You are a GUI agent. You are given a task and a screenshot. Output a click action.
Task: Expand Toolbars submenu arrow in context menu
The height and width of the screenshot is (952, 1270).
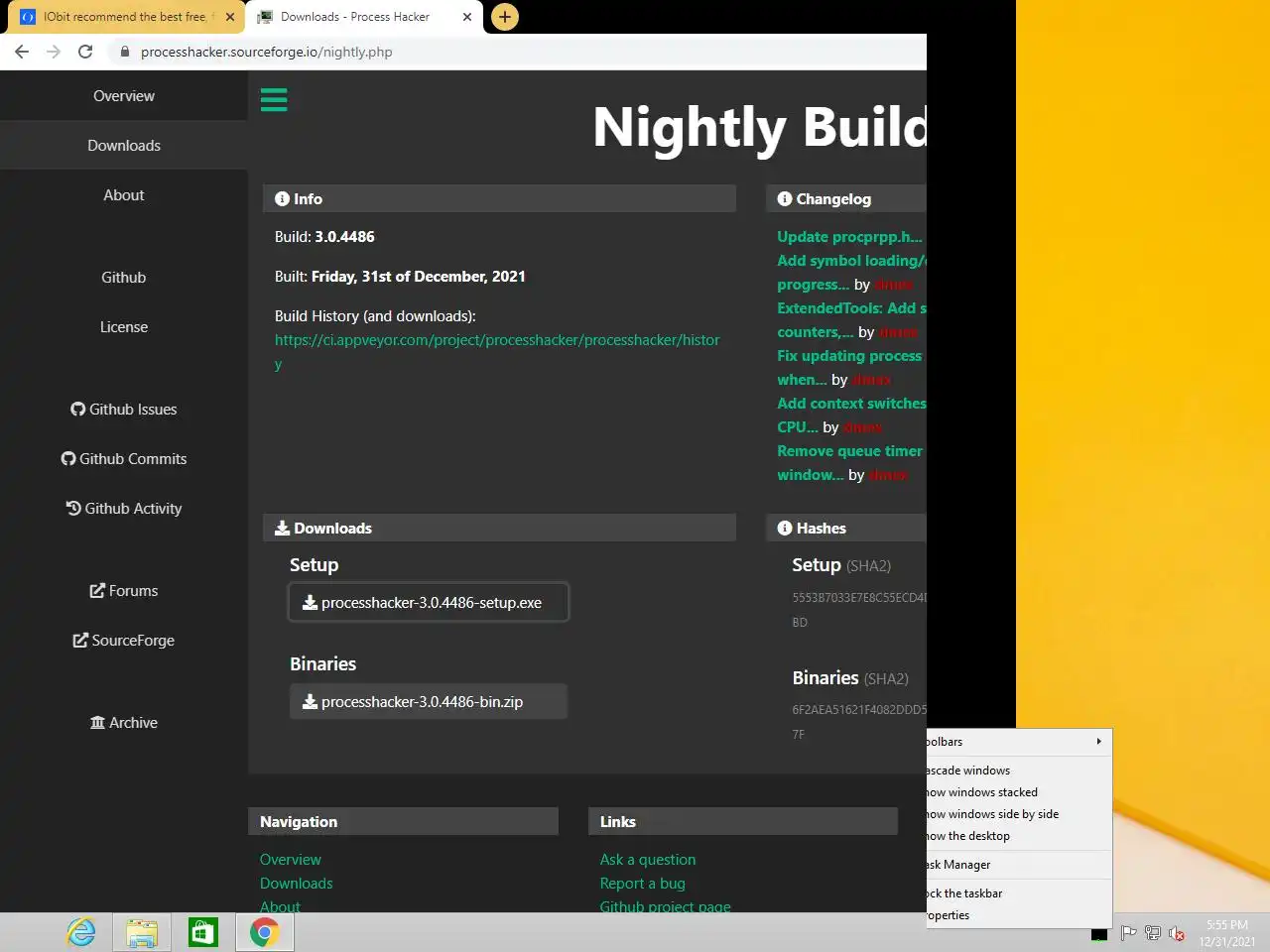click(1098, 741)
